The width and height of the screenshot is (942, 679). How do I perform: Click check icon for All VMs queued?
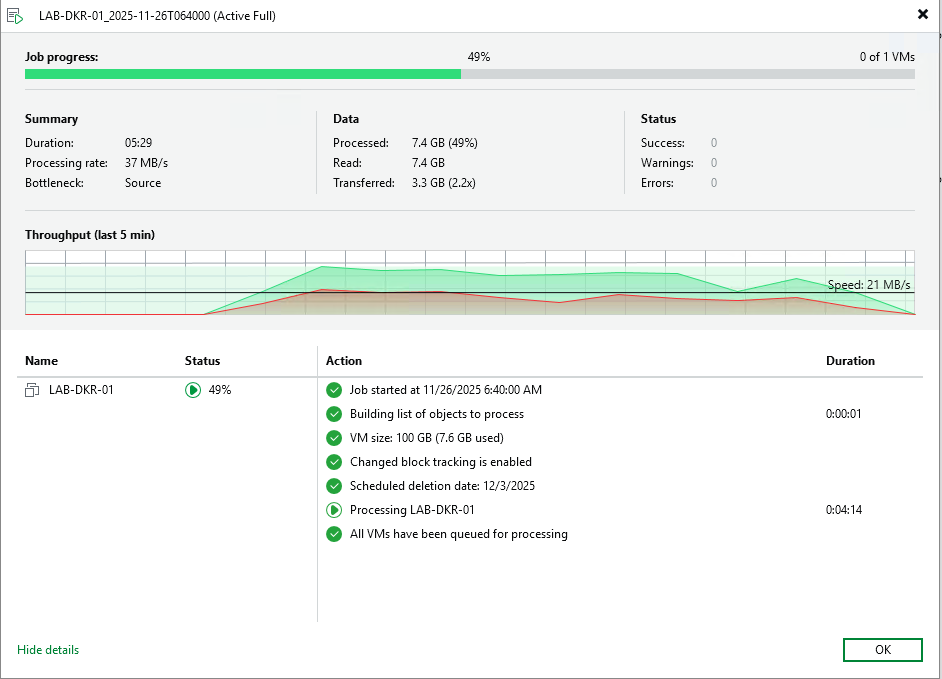334,534
